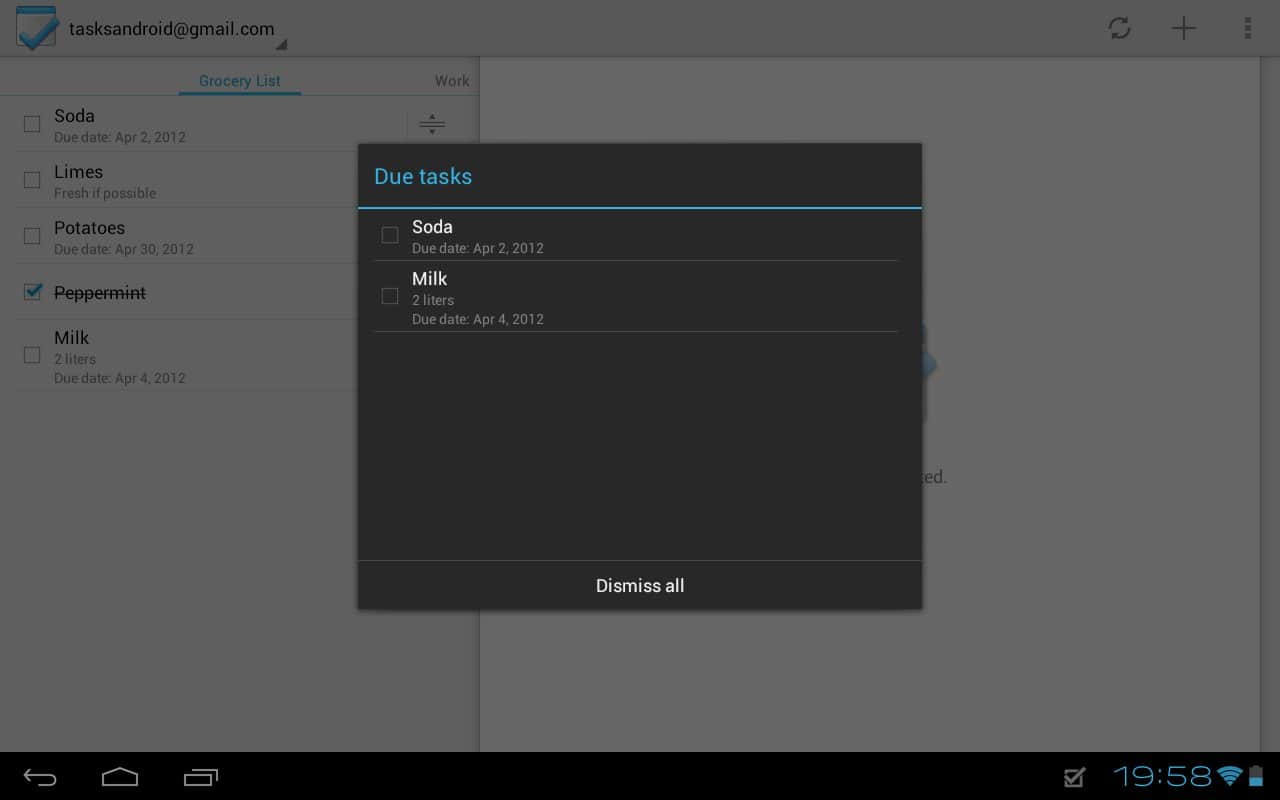The width and height of the screenshot is (1280, 800).
Task: Switch to the Work tab
Action: 451,81
